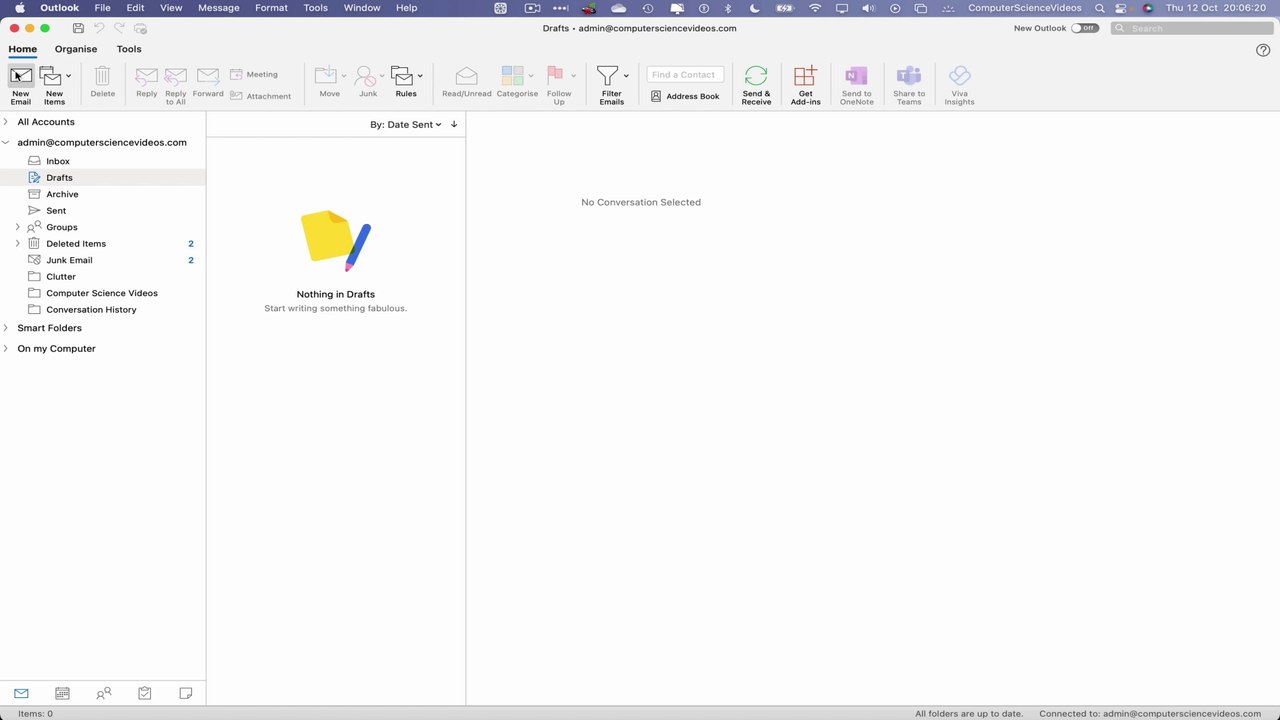Click the Reply icon
Image resolution: width=1280 pixels, height=720 pixels.
[x=146, y=76]
